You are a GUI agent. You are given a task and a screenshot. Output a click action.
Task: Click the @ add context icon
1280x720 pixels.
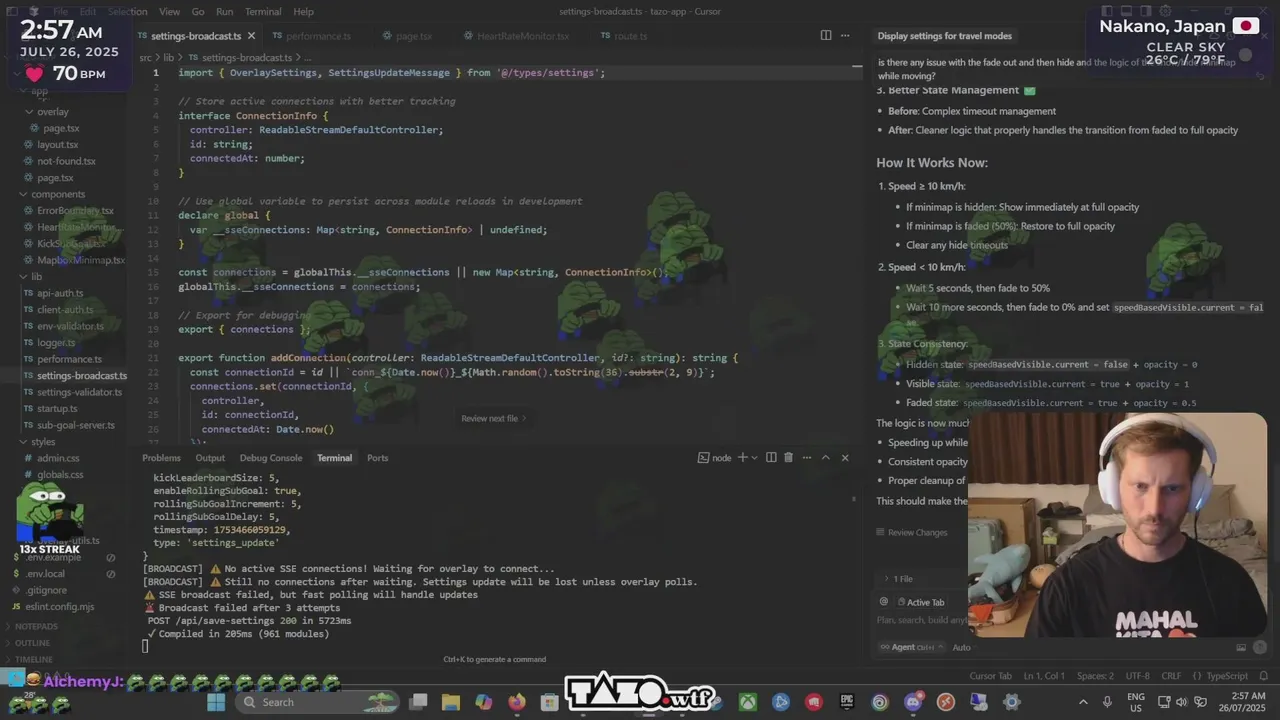[883, 602]
